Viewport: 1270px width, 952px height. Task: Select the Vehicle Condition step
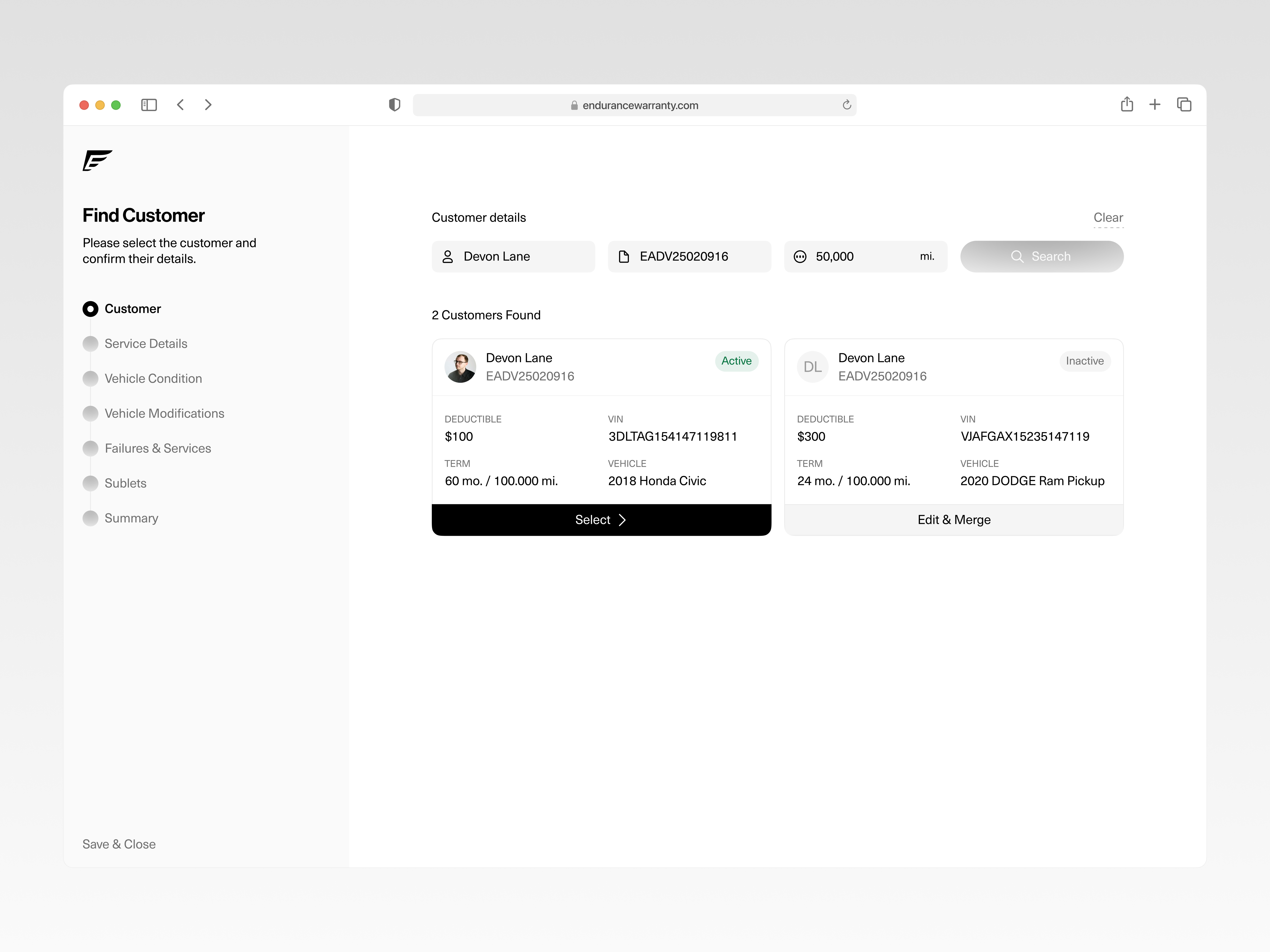click(x=153, y=379)
